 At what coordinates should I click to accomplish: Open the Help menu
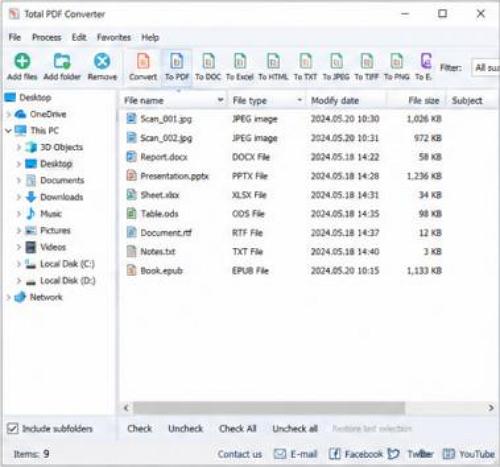pyautogui.click(x=150, y=37)
